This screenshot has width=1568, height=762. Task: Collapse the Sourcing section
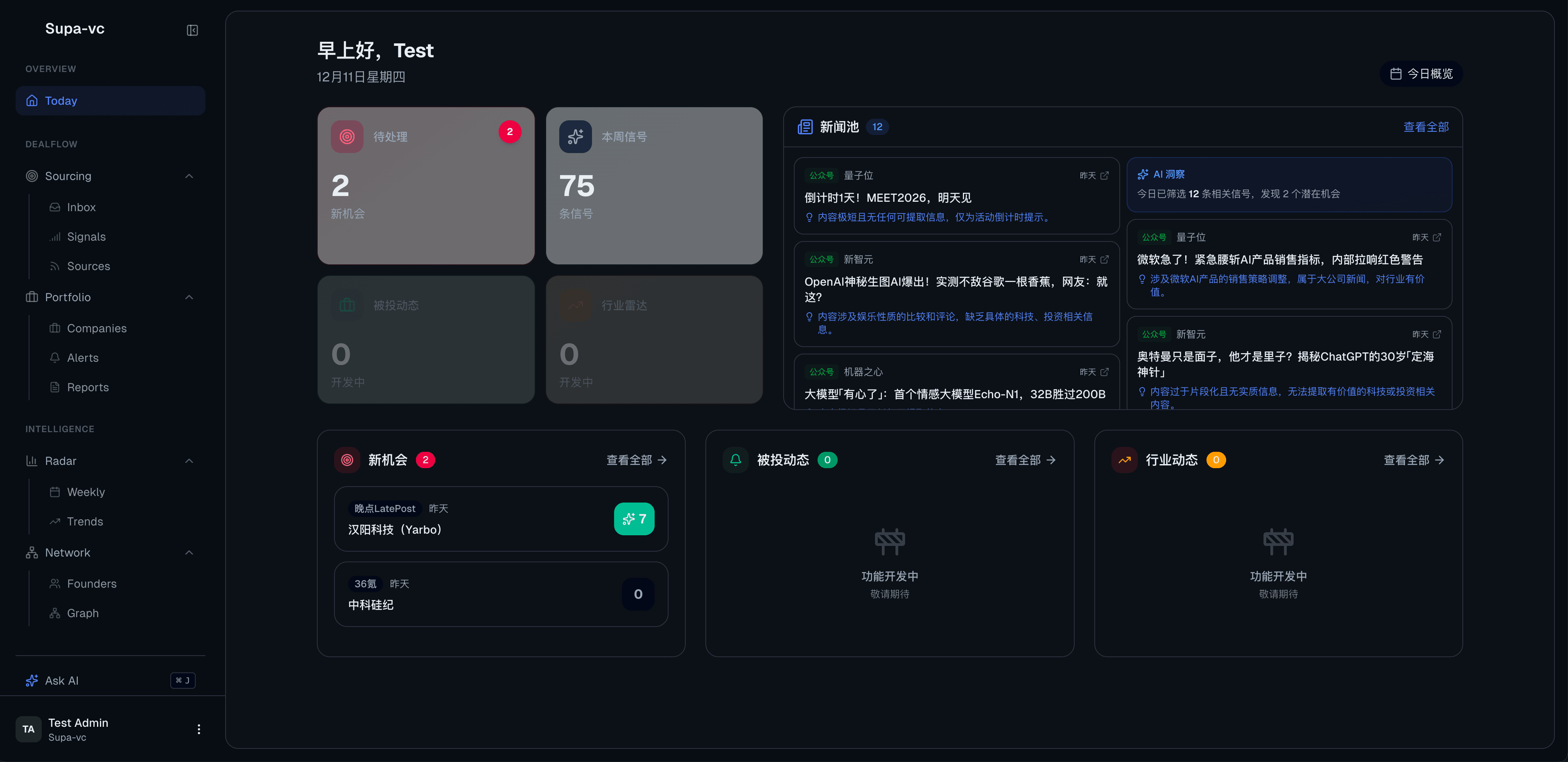click(x=189, y=176)
